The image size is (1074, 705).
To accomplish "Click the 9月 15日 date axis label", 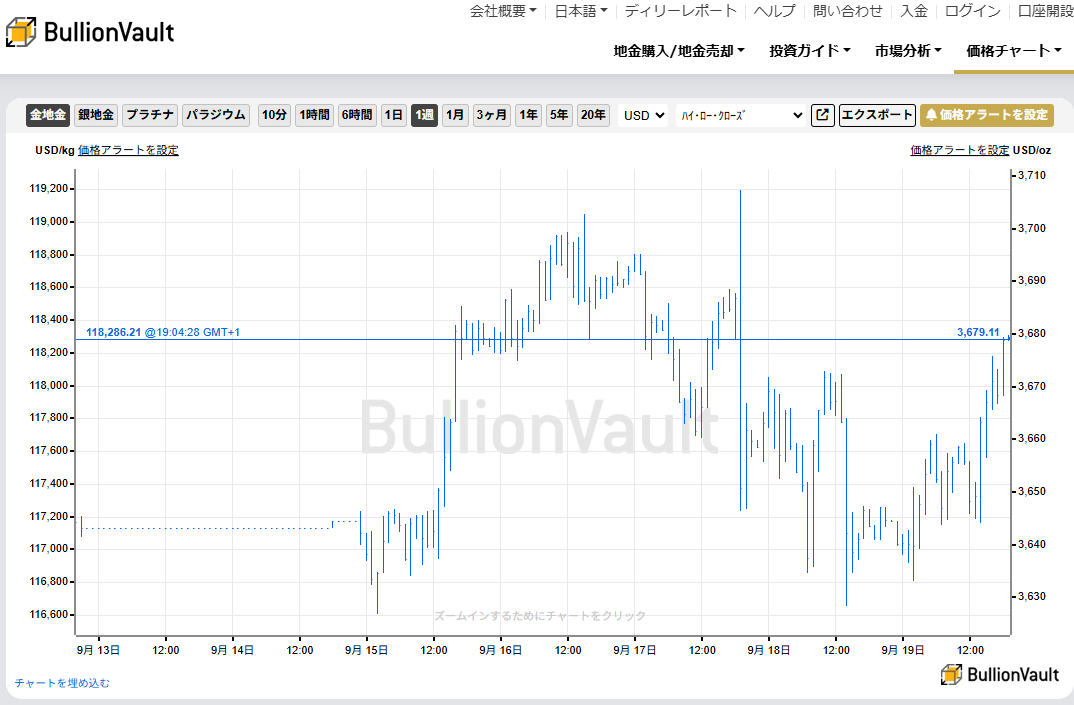I will [x=366, y=650].
